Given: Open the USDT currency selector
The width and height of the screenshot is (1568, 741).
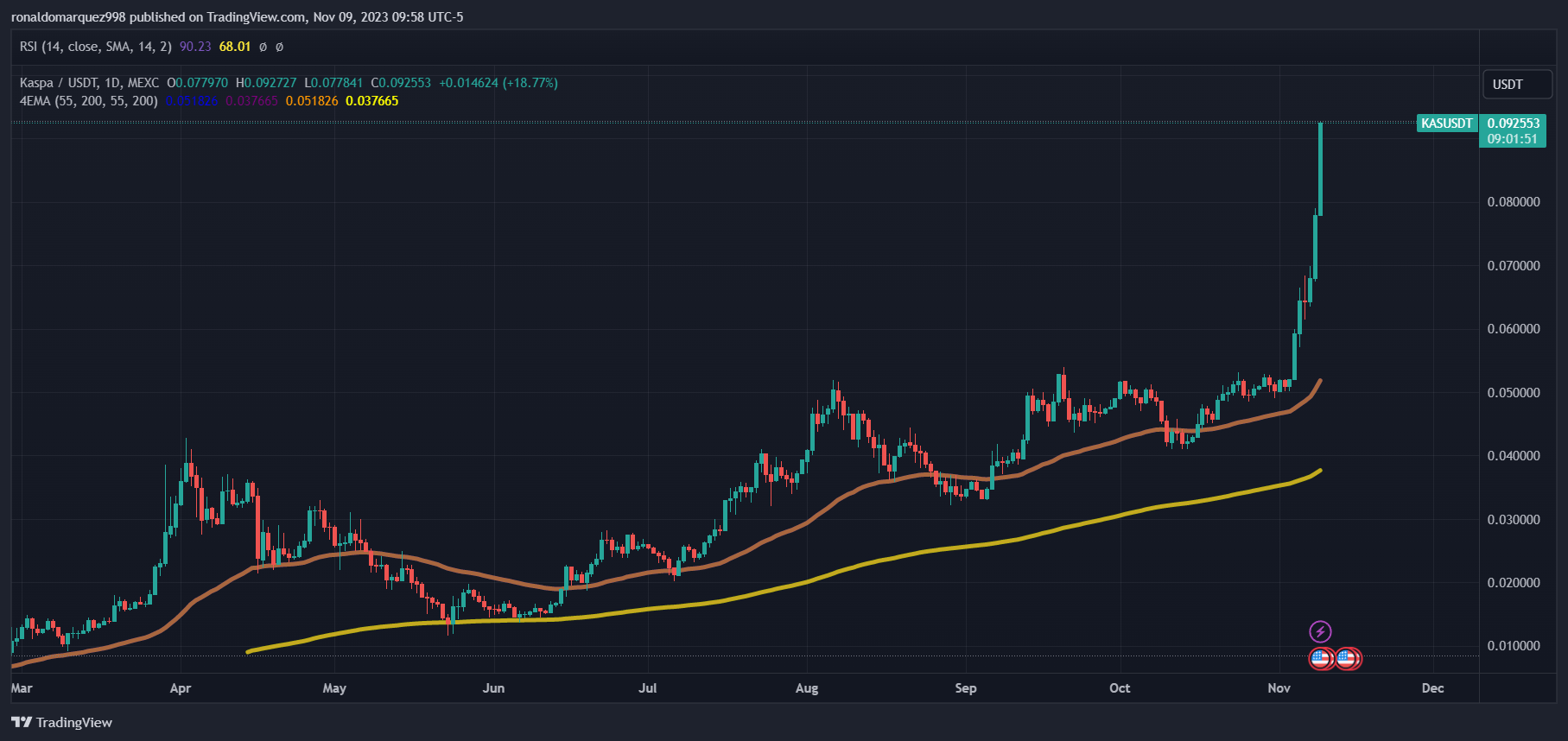Looking at the screenshot, I should point(1517,84).
